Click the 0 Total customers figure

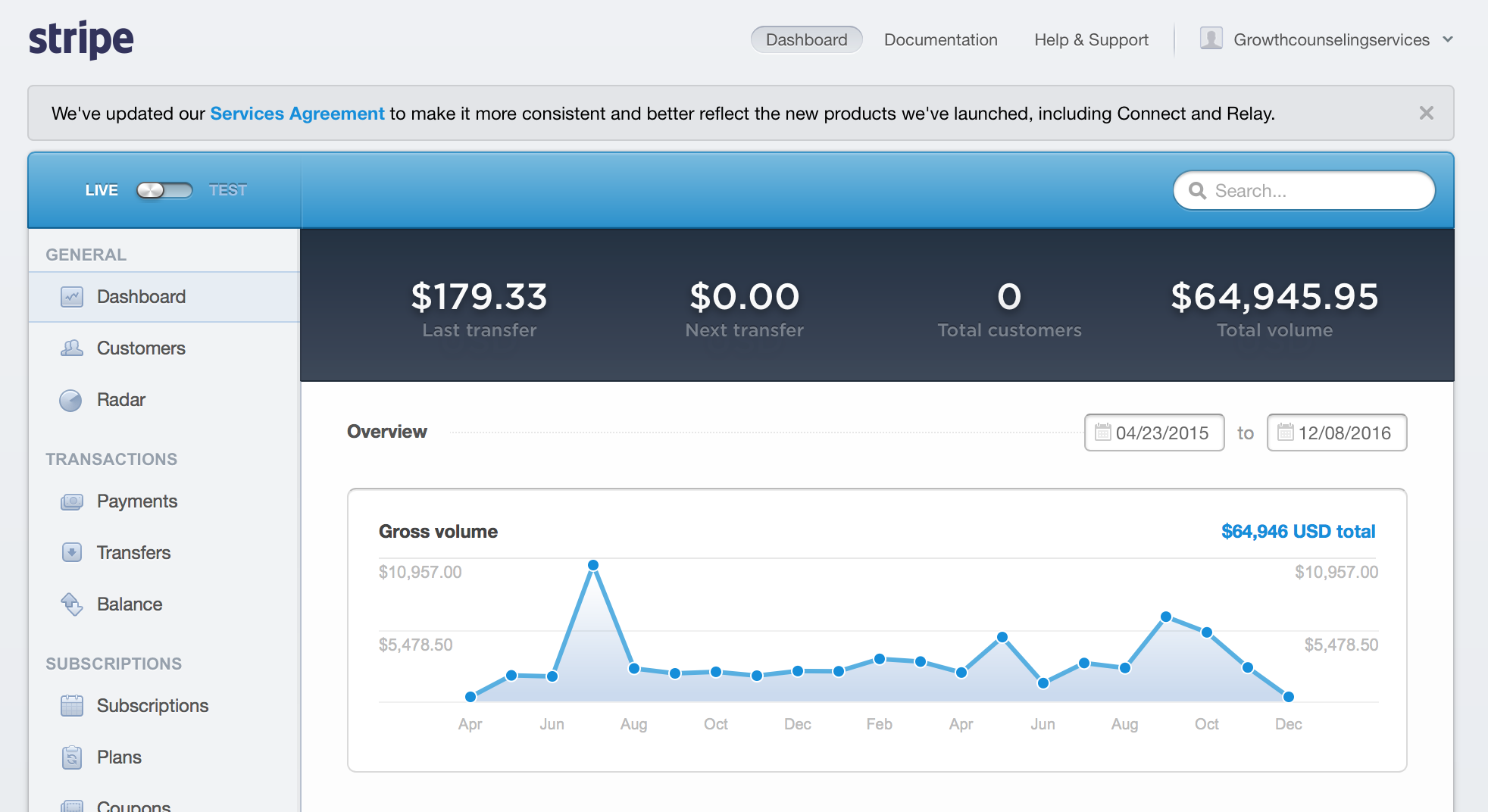click(1009, 297)
